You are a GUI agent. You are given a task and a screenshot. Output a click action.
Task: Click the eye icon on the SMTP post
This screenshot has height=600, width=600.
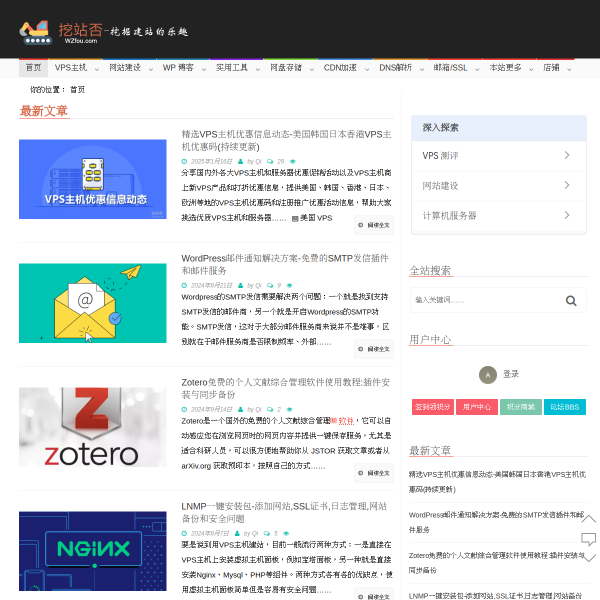pyautogui.click(x=289, y=285)
